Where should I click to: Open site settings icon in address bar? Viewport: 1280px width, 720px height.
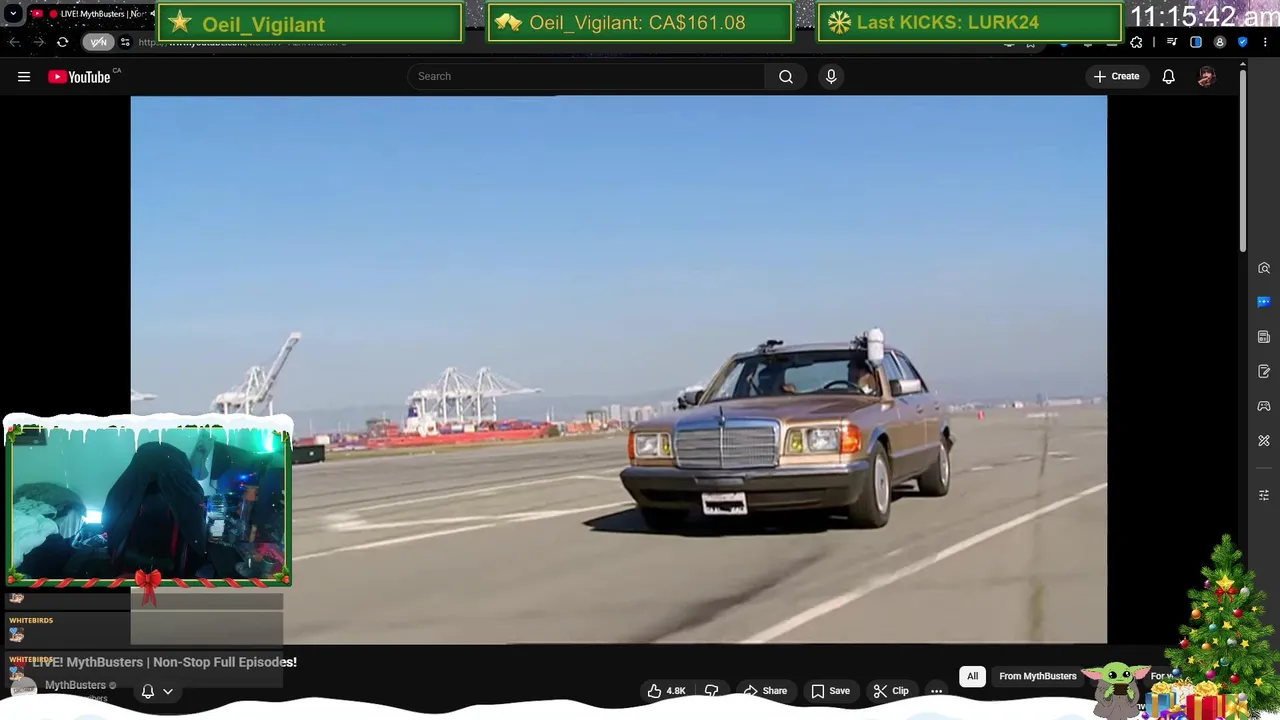pyautogui.click(x=125, y=42)
